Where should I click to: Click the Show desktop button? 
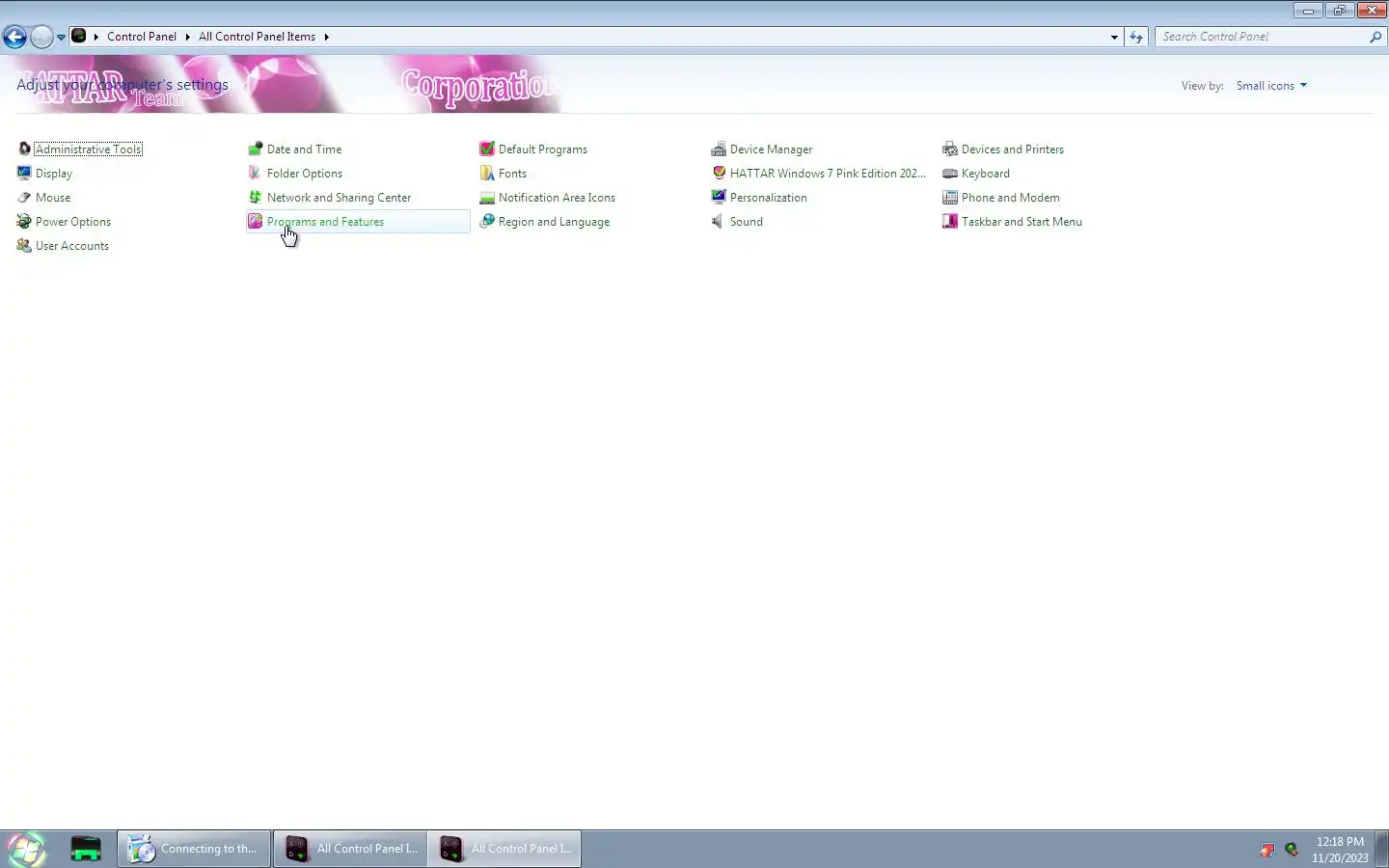[x=1381, y=849]
